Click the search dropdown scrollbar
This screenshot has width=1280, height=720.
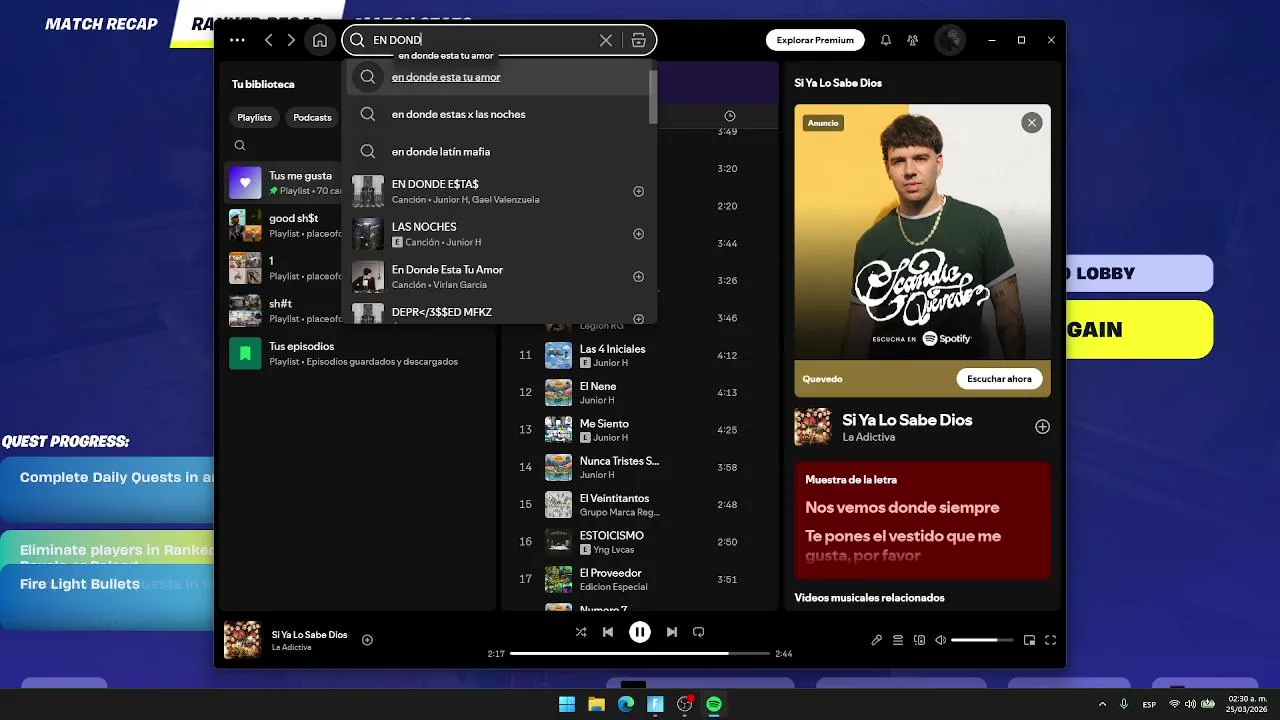tap(653, 96)
